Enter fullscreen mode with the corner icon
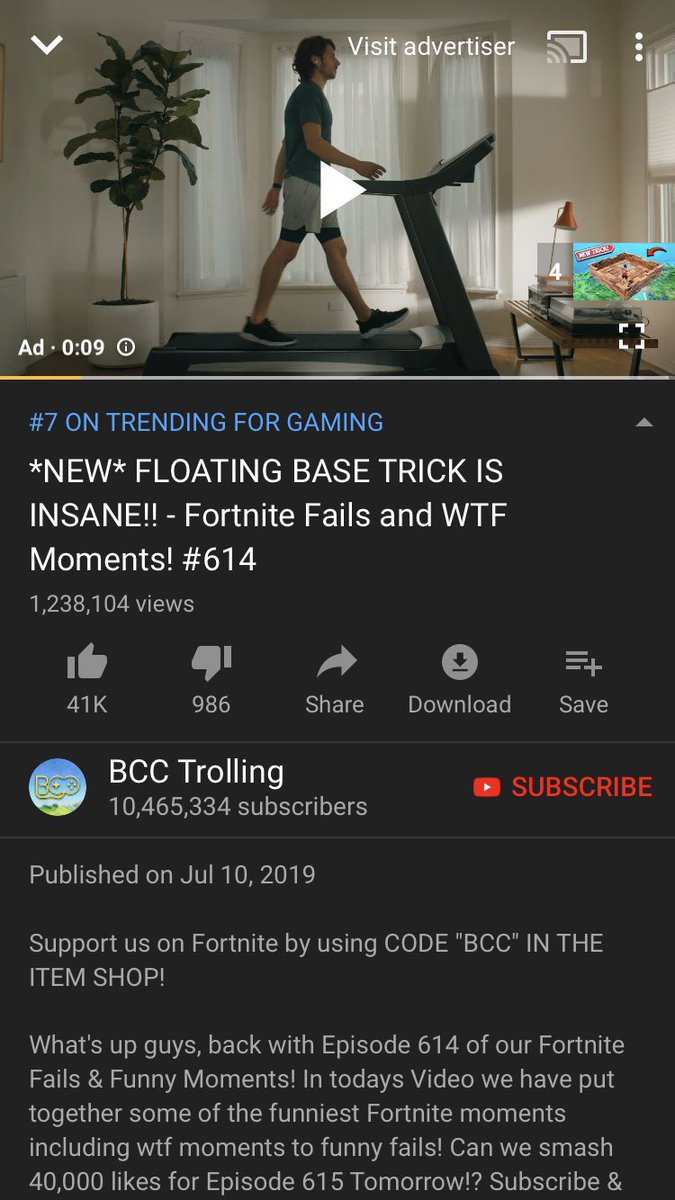Screen dimensions: 675x1200 [632, 336]
